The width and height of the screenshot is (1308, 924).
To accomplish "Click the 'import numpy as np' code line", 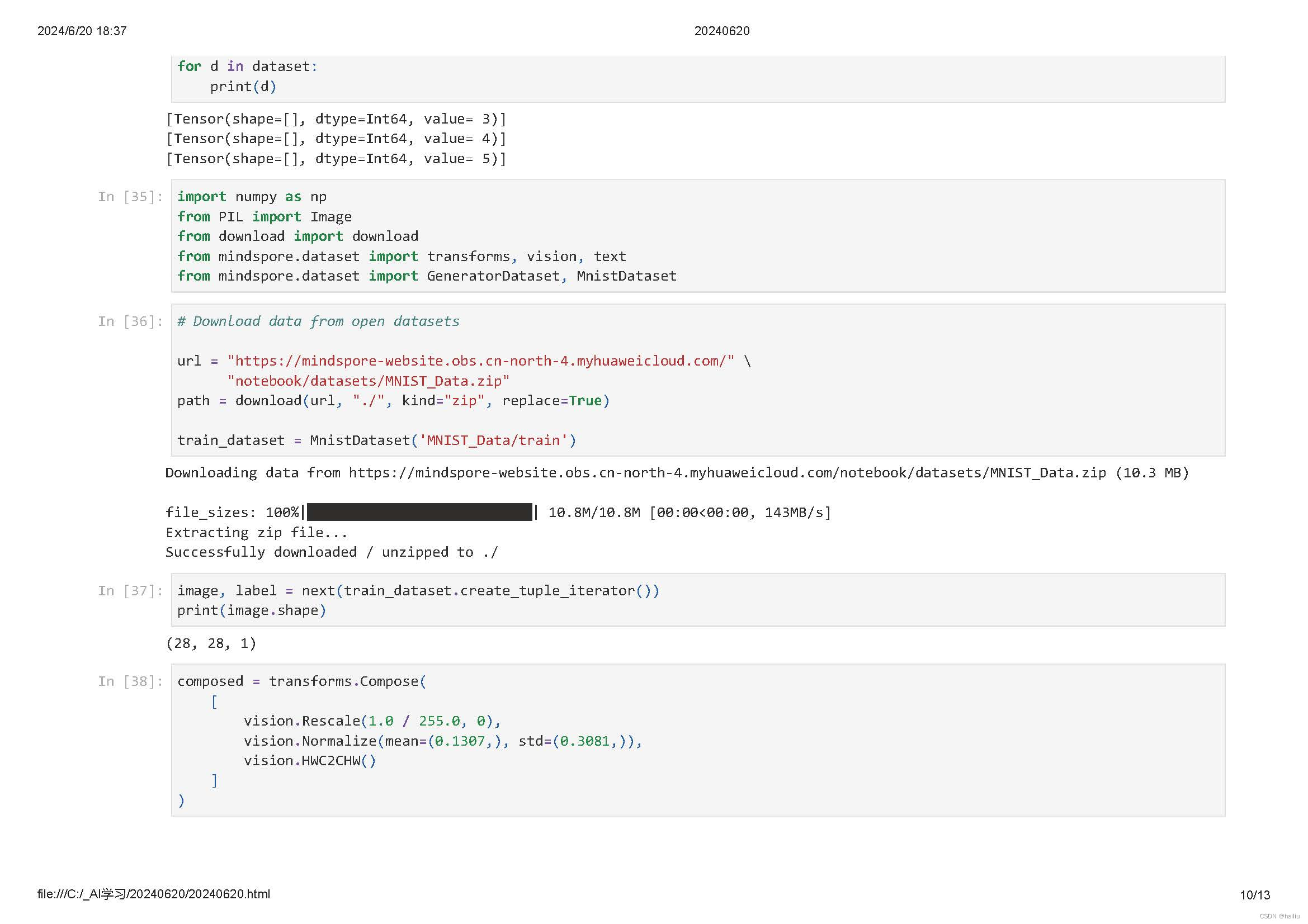I will (251, 197).
